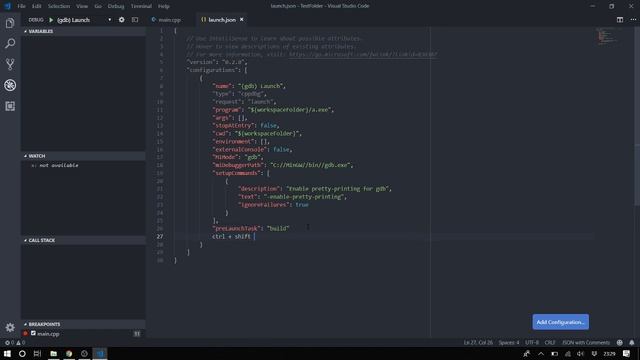The height and width of the screenshot is (360, 640).
Task: Collapse the CALL STACK section
Action: pyautogui.click(x=83, y=240)
